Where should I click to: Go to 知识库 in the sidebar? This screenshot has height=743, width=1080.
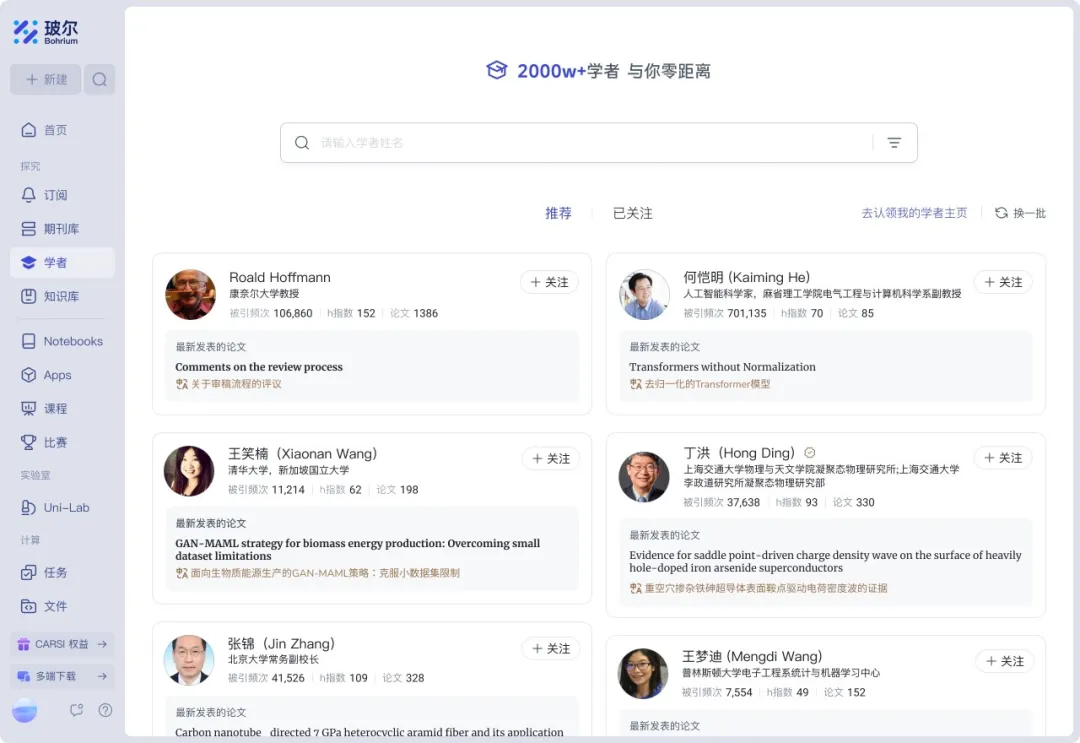62,296
